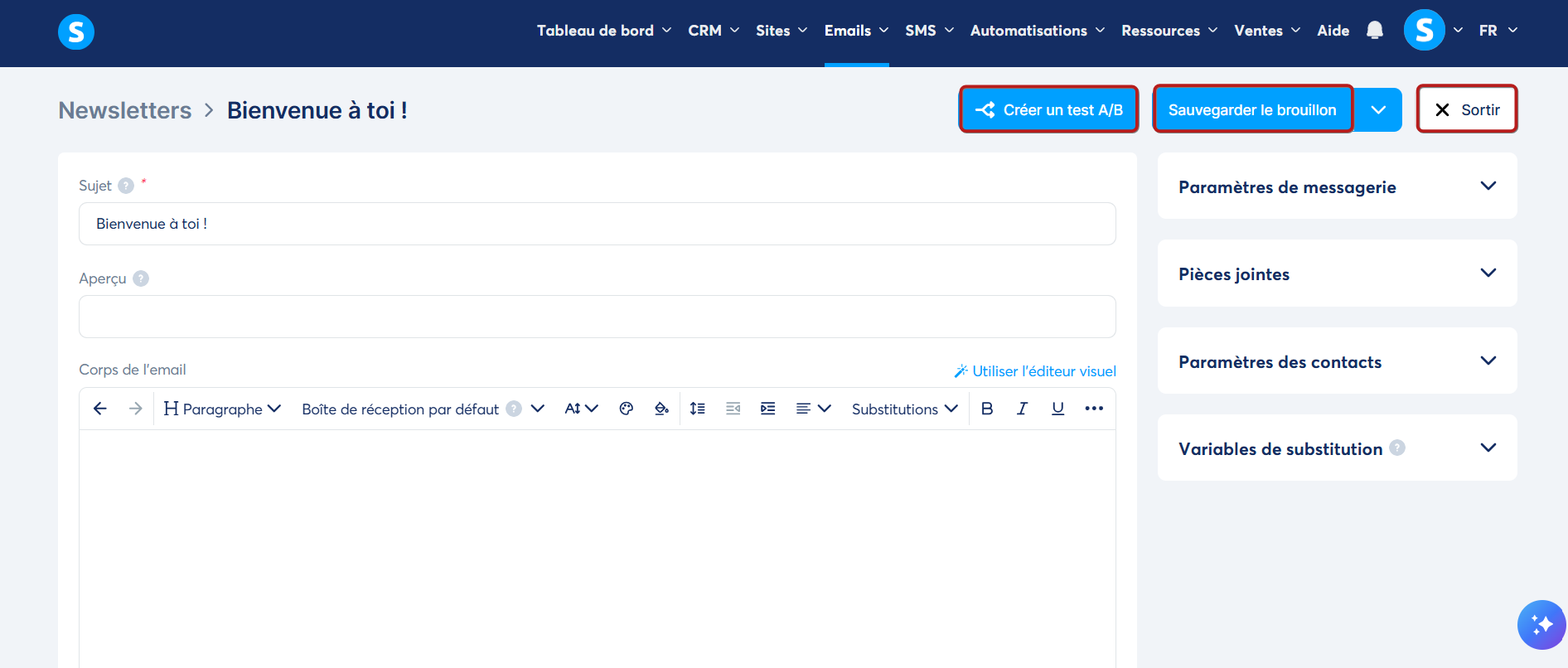Open the notifications bell
Image resolution: width=1568 pixels, height=668 pixels.
tap(1375, 31)
